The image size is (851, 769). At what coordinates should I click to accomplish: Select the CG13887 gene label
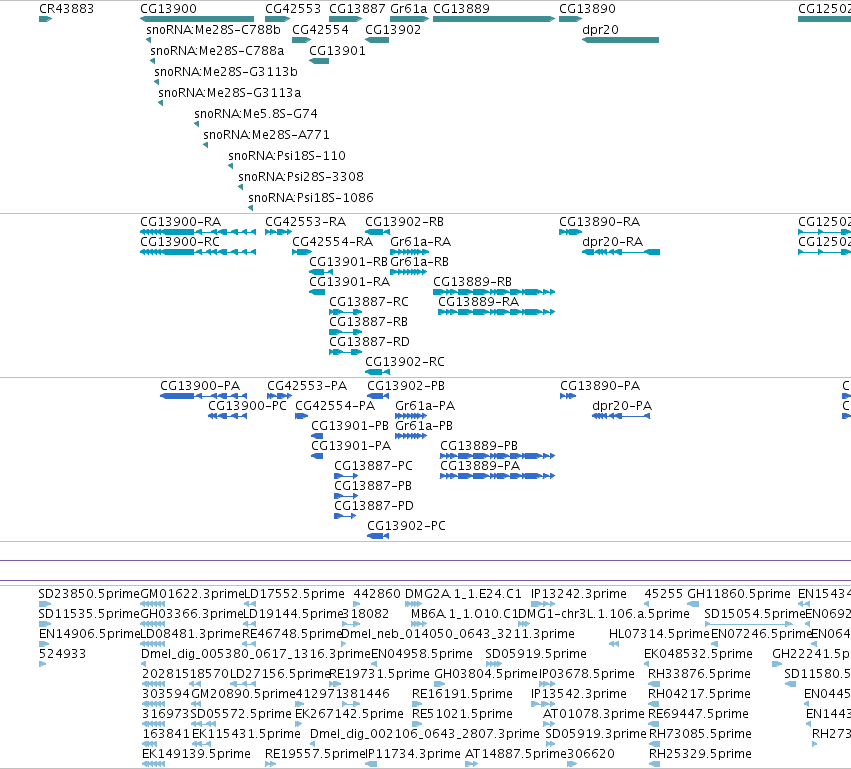coord(357,9)
